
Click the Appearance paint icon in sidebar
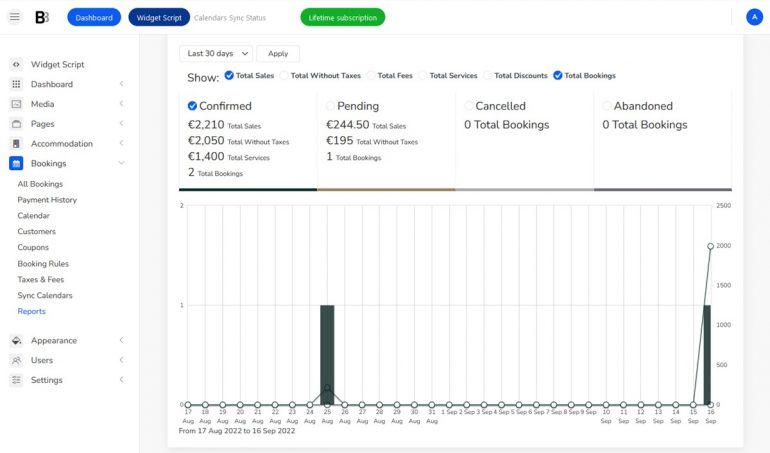pos(16,340)
